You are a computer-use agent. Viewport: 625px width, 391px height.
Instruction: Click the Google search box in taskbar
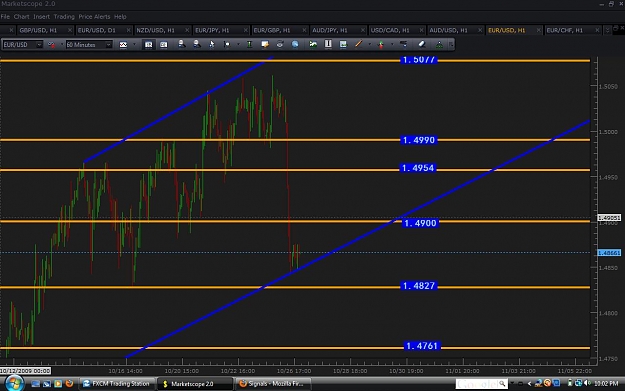point(482,384)
